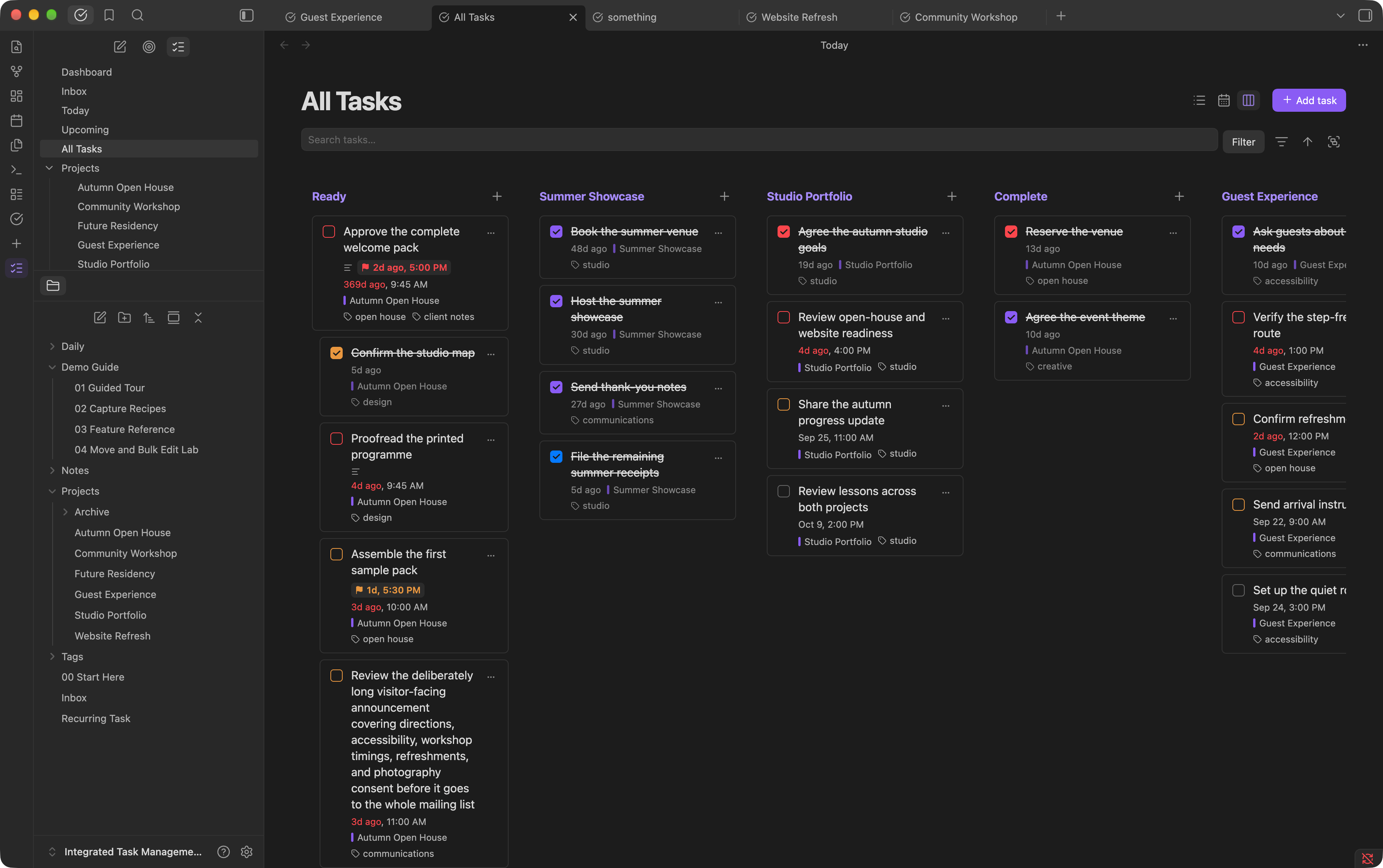Open sort options lines icon beside Filter

(1281, 142)
